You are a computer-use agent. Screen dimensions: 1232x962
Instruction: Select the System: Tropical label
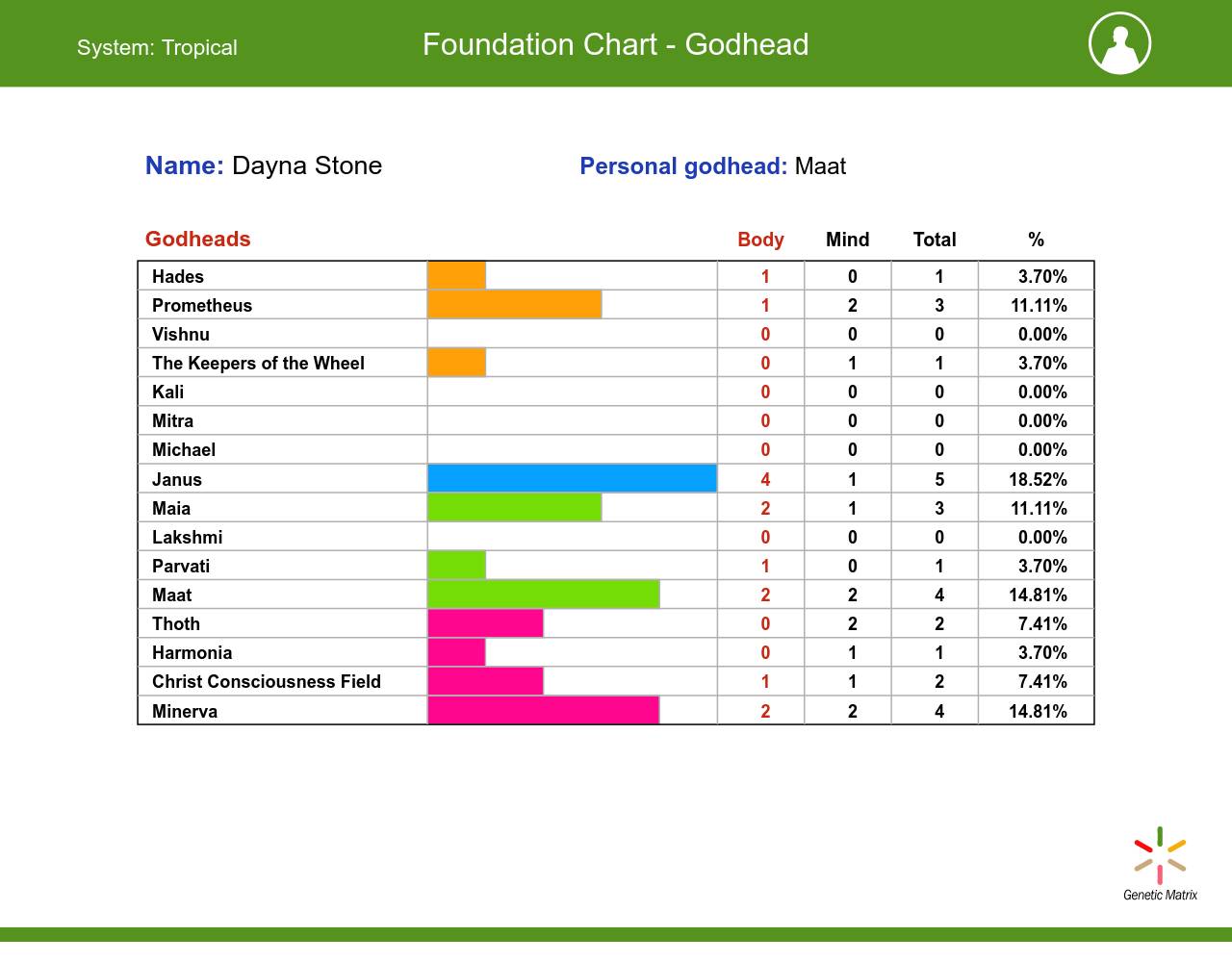157,48
